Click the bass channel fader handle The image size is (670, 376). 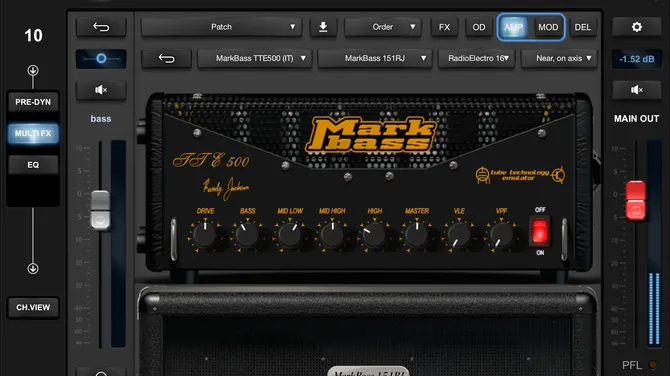(100, 210)
